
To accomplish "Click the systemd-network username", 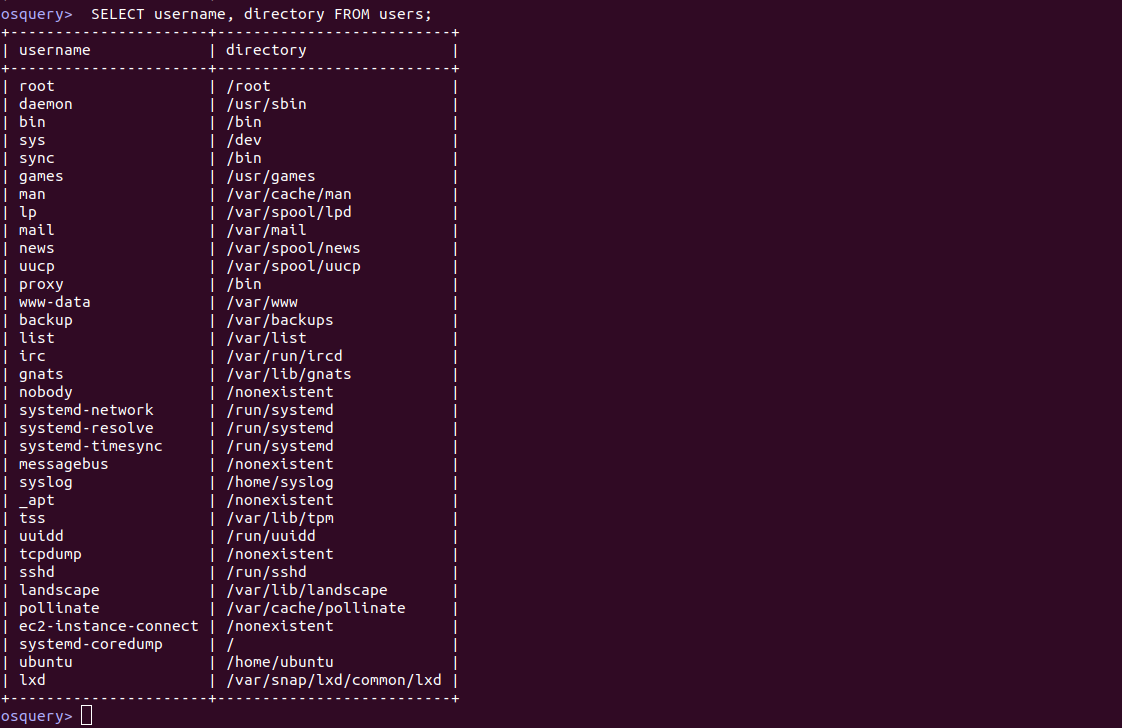I will [86, 410].
